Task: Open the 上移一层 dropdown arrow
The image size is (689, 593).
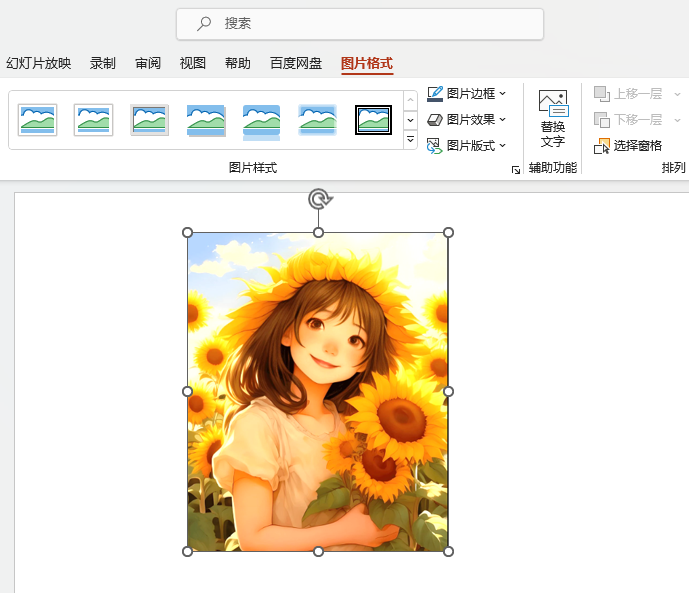Action: pos(678,94)
